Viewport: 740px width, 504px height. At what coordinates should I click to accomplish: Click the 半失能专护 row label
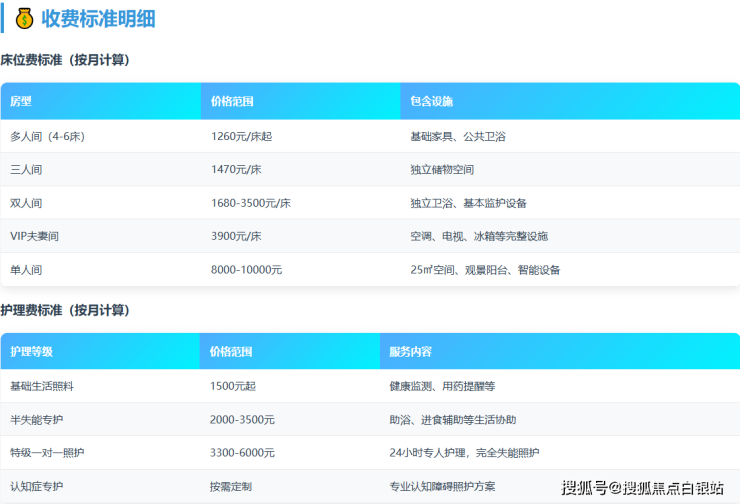tap(36, 420)
